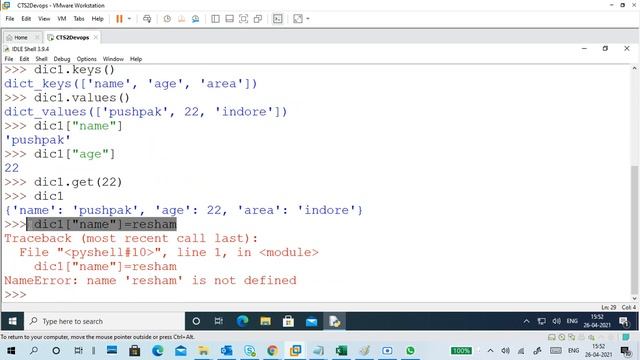The image size is (640, 360).
Task: Click the dic1.get(22) command line
Action: pos(78,182)
